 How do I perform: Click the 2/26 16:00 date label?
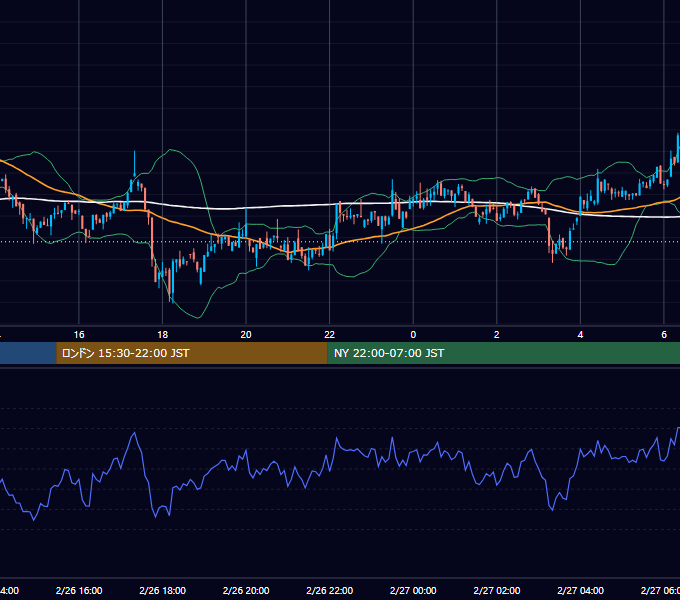click(79, 590)
